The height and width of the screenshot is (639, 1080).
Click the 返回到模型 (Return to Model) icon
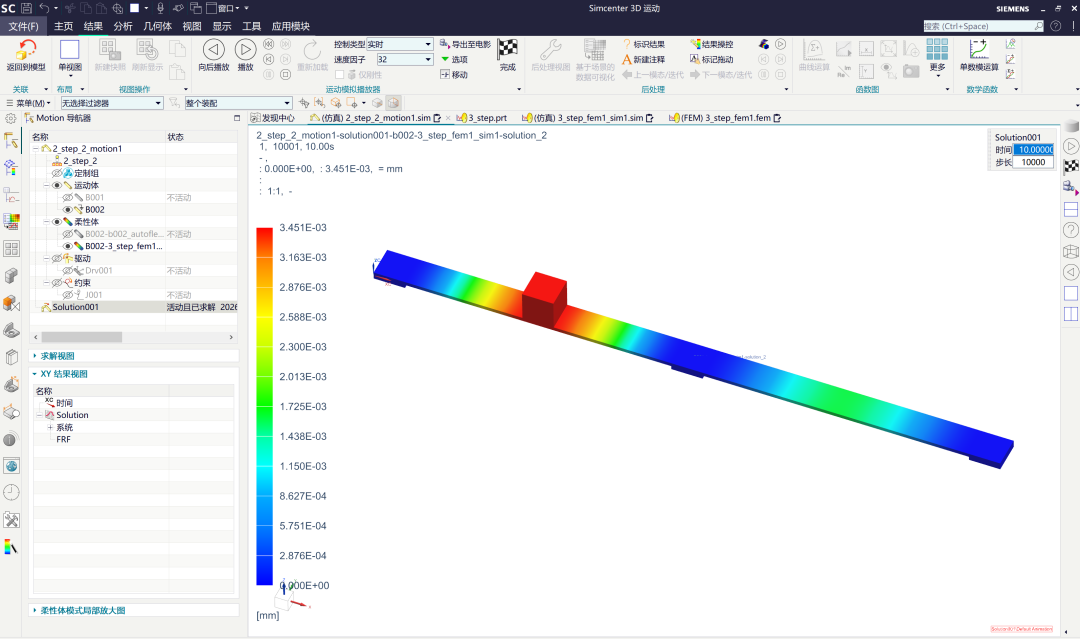(x=26, y=50)
